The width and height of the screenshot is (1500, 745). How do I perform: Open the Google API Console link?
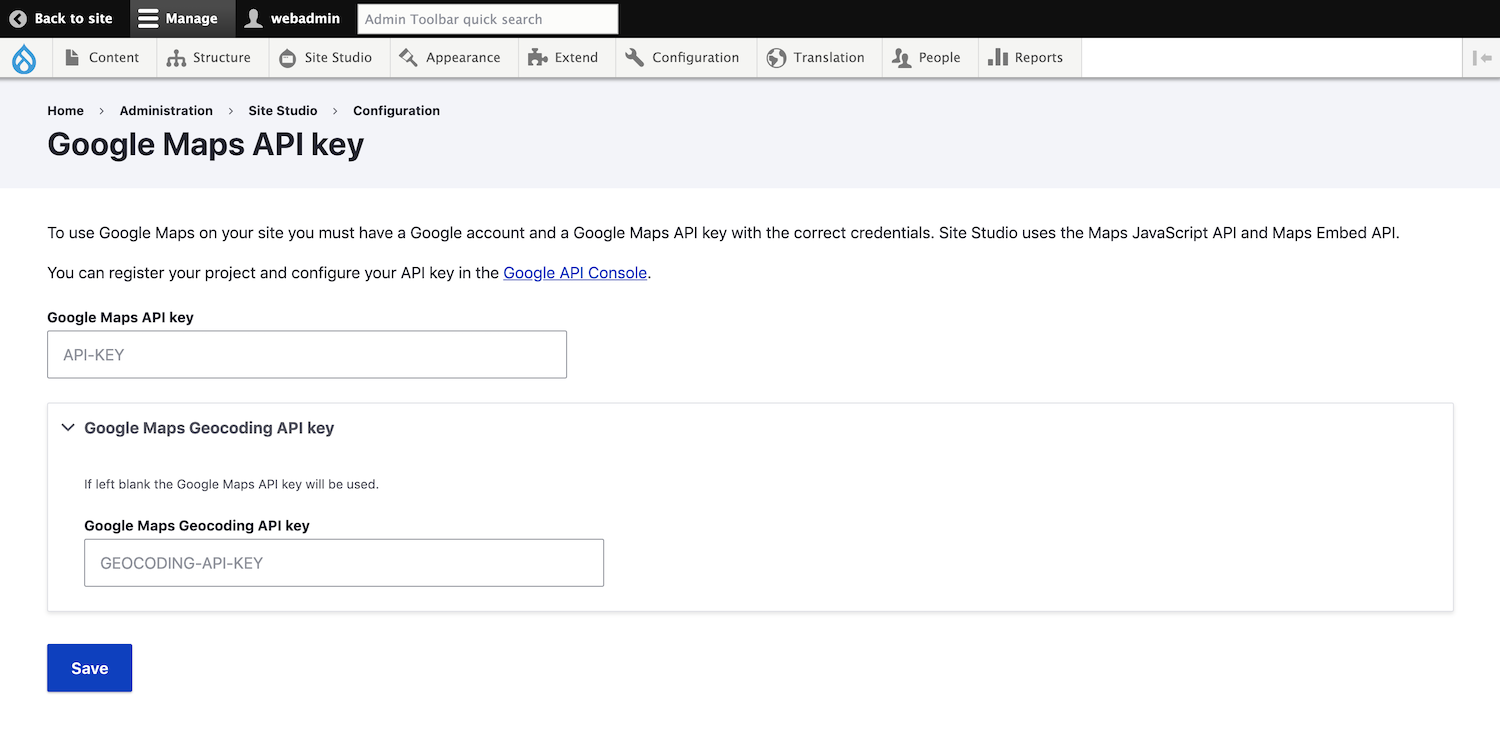coord(575,272)
